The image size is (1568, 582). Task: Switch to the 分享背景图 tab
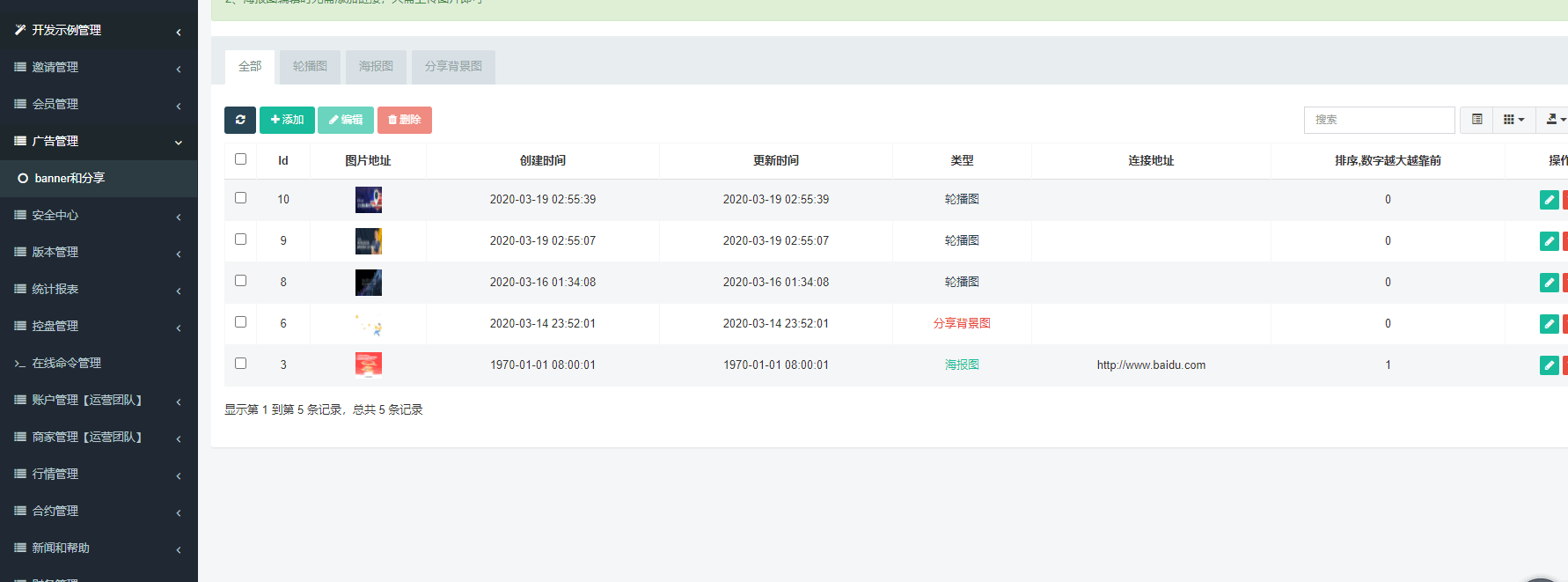453,67
